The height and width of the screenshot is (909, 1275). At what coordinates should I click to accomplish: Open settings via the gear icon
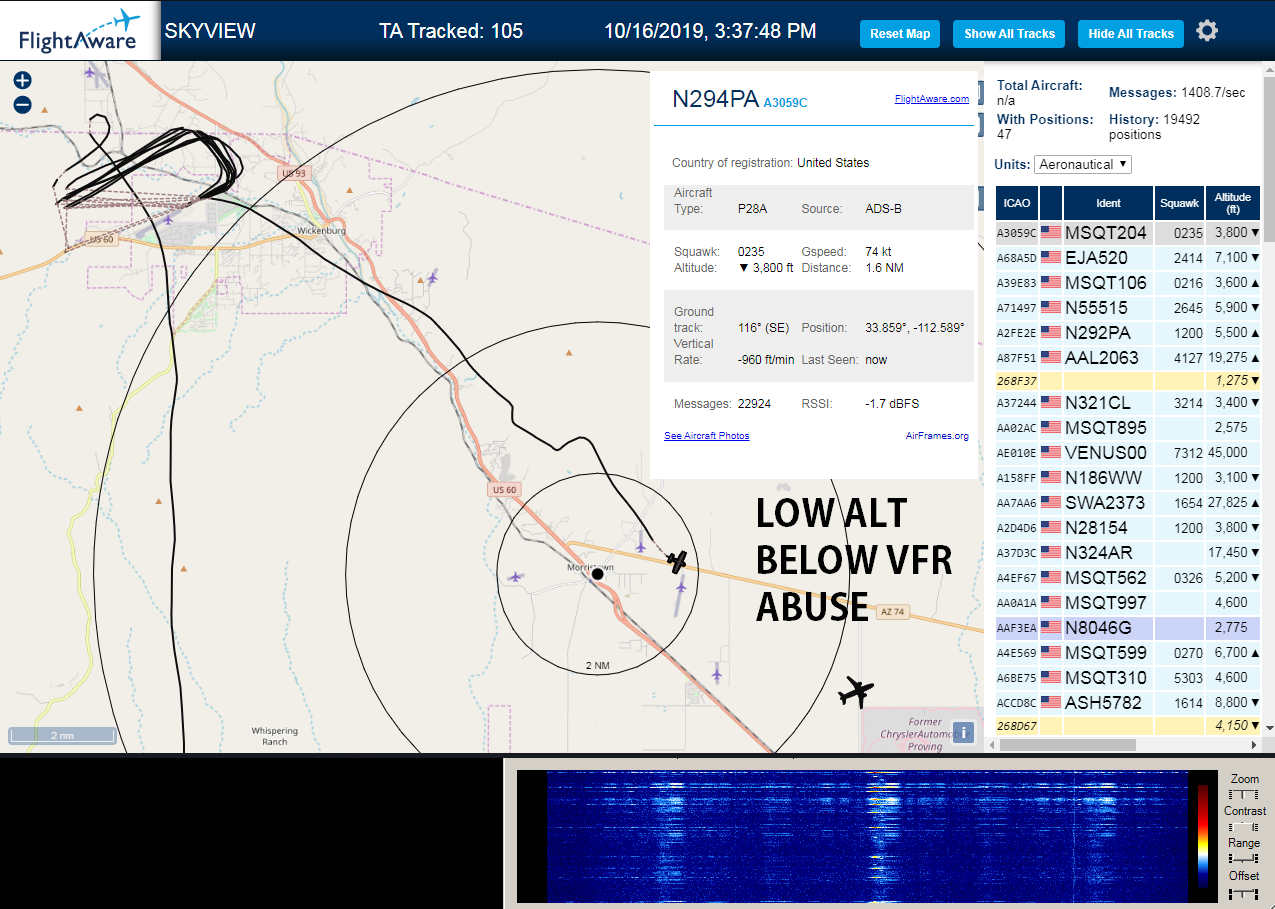point(1207,31)
